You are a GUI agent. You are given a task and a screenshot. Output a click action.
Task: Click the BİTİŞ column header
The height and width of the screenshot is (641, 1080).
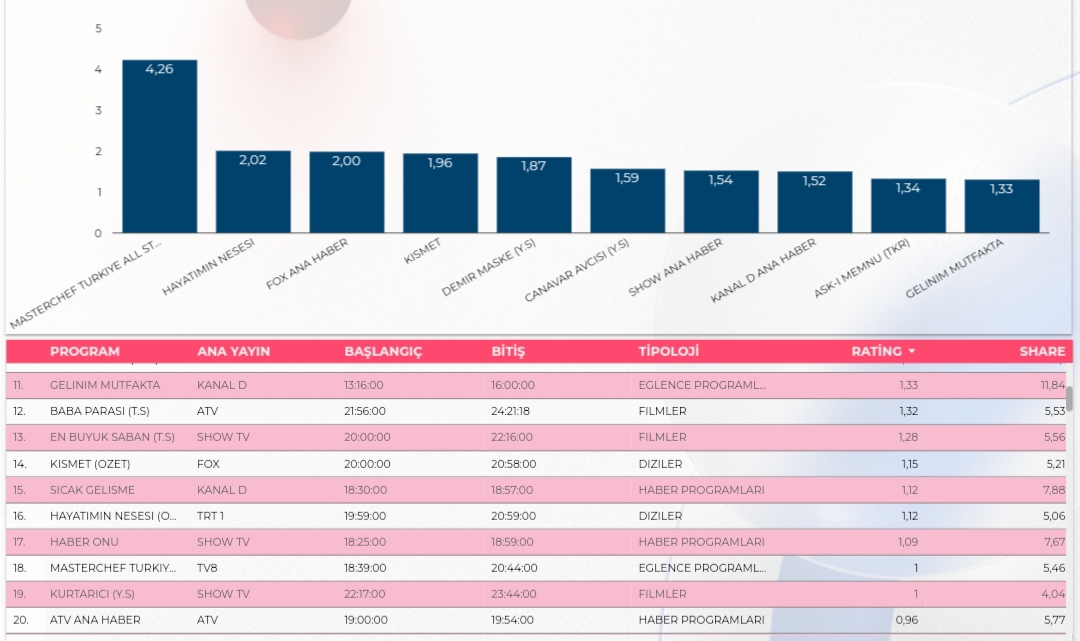click(x=508, y=352)
